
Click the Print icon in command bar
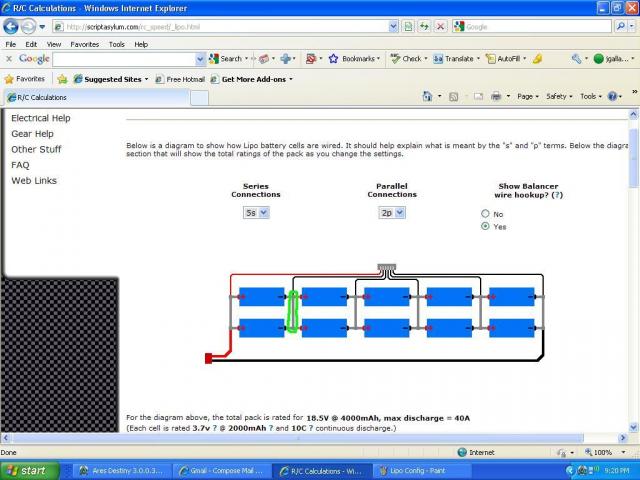496,97
